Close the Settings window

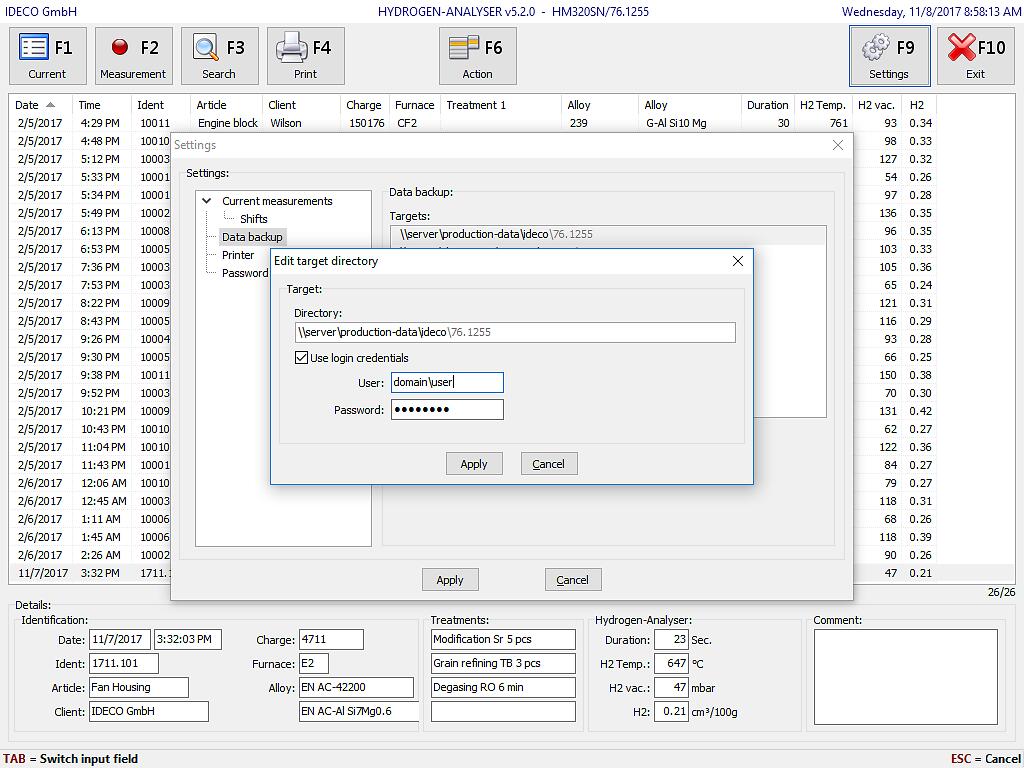tap(838, 145)
